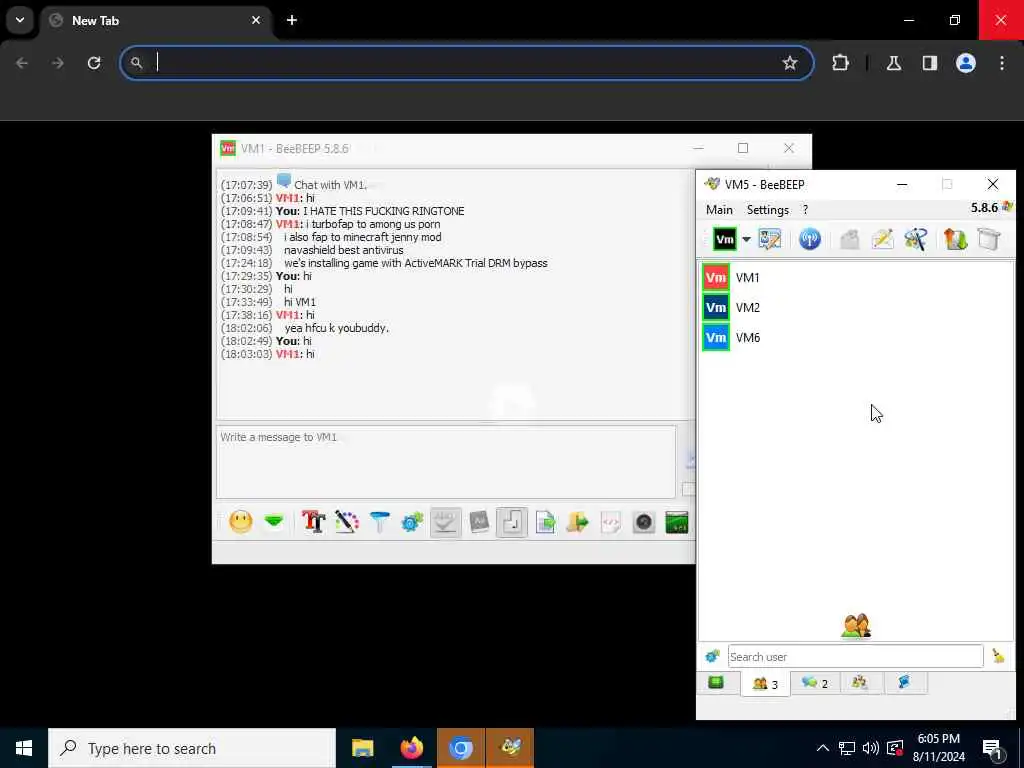Click the compose message pencil icon

pyautogui.click(x=882, y=239)
